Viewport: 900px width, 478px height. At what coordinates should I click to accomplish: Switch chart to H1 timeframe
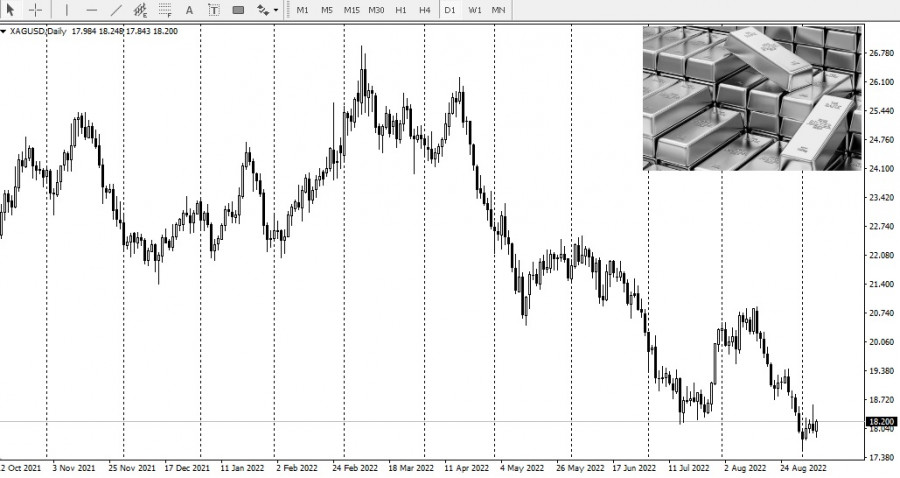tap(401, 10)
